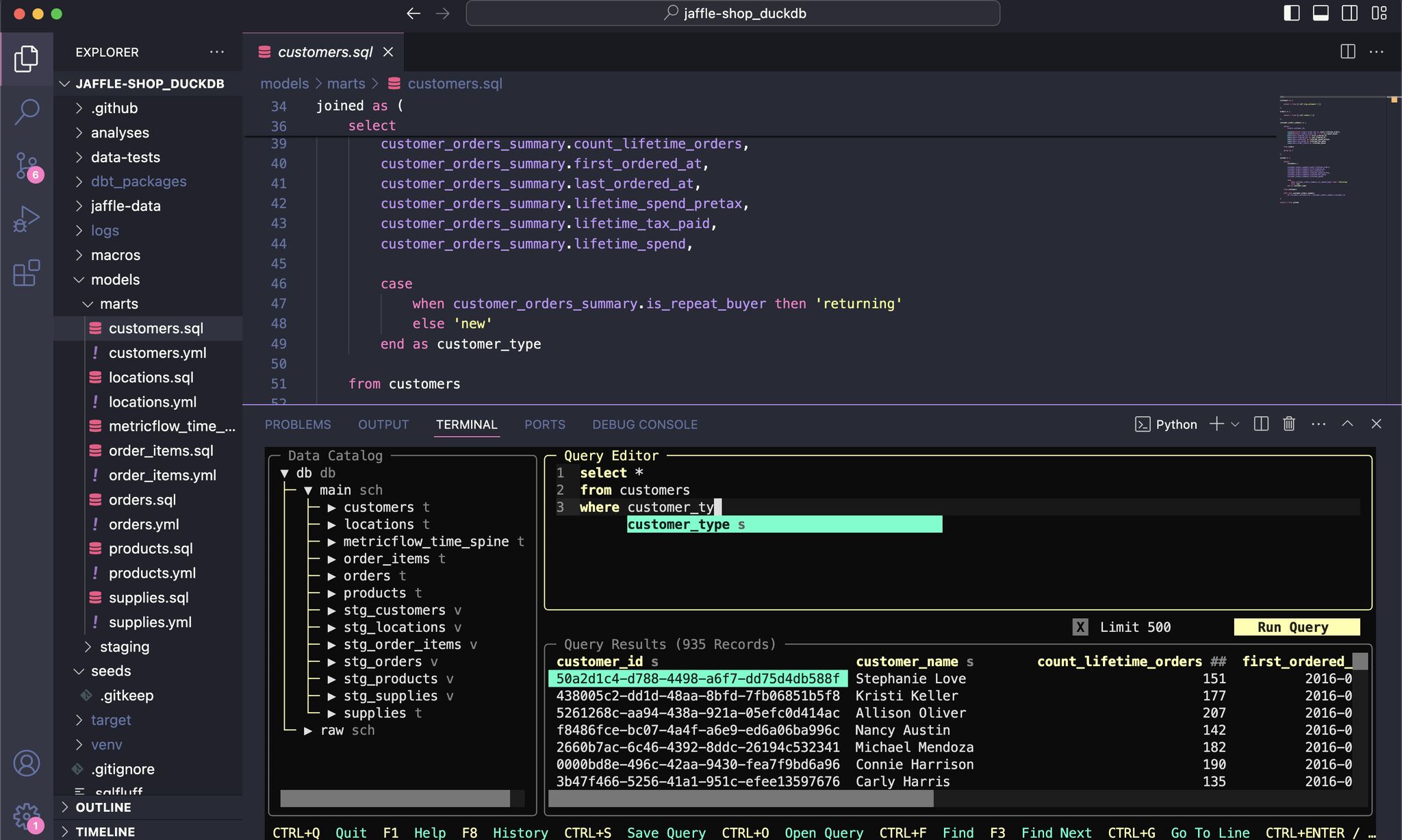The image size is (1402, 840).
Task: Accept the customer_type autocomplete suggestion
Action: click(785, 524)
